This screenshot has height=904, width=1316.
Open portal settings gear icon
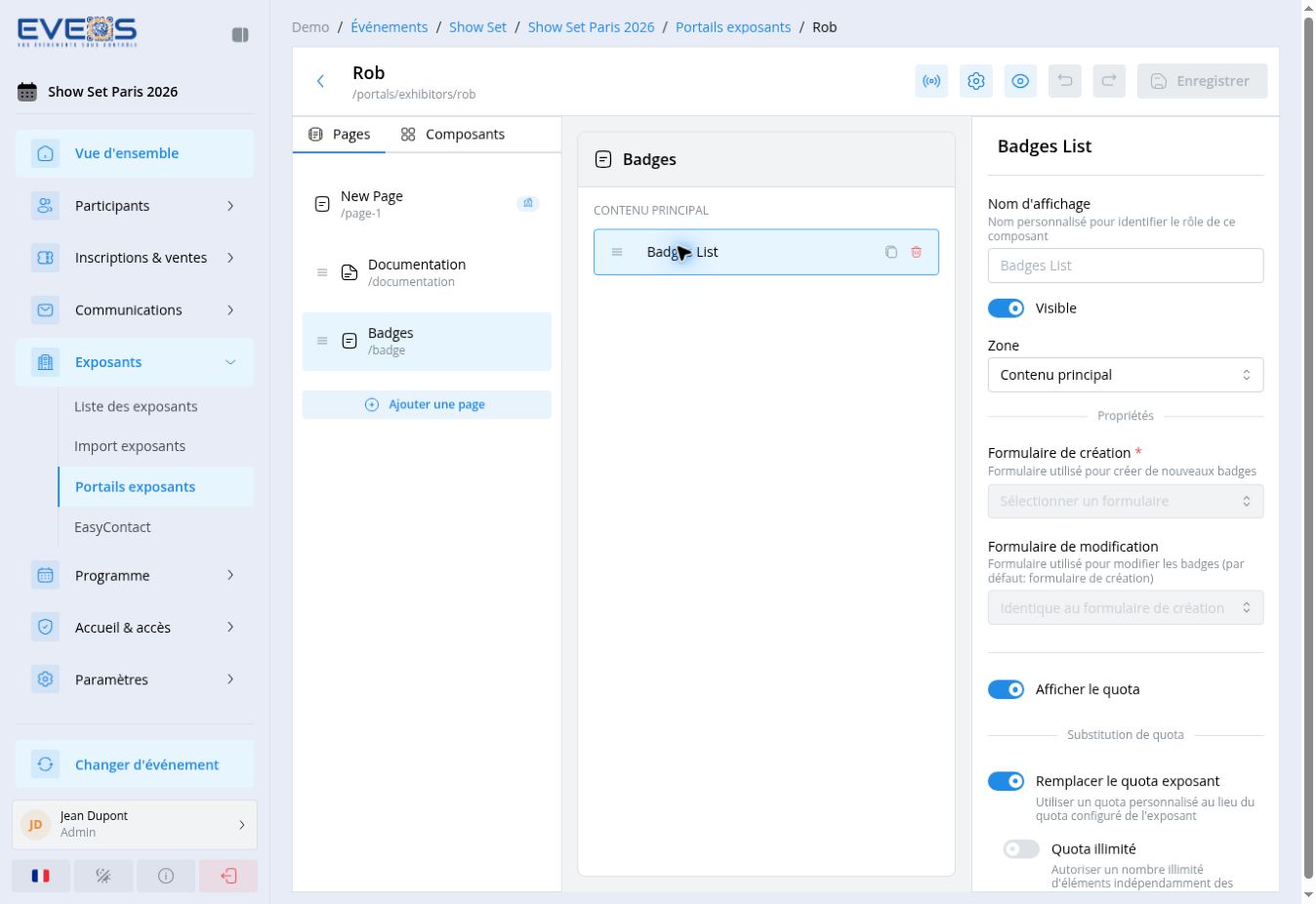[x=976, y=81]
